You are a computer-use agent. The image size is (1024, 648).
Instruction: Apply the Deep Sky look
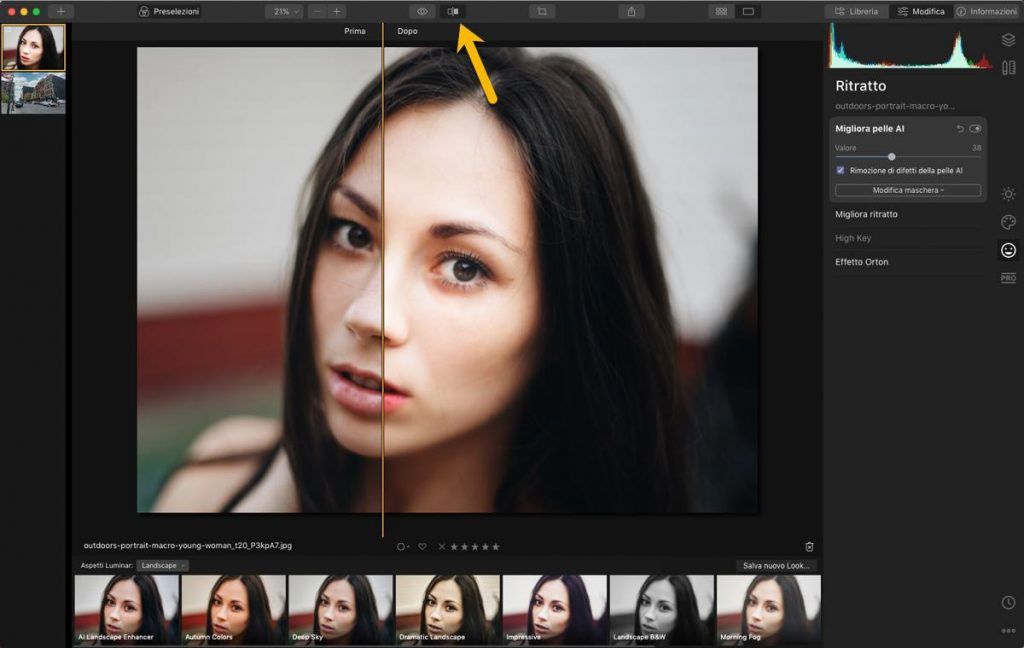click(x=340, y=610)
